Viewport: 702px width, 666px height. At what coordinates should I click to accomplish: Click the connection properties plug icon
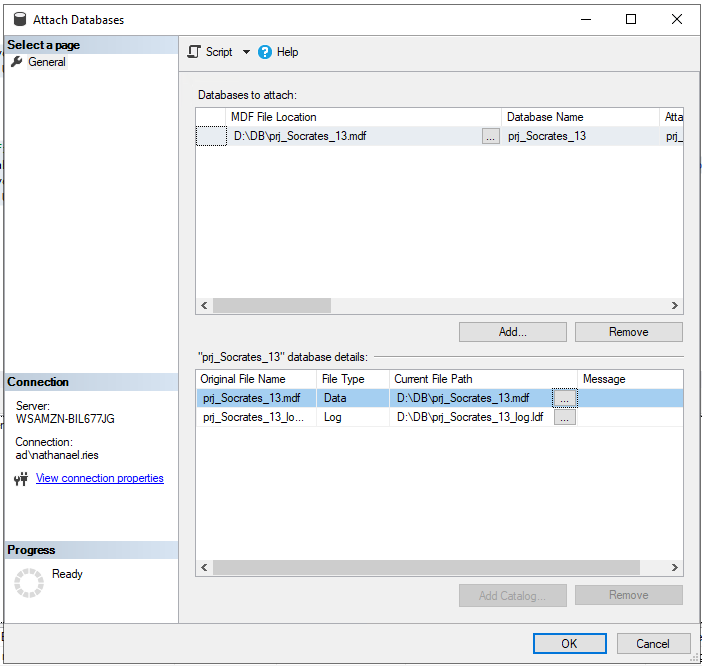(x=21, y=478)
